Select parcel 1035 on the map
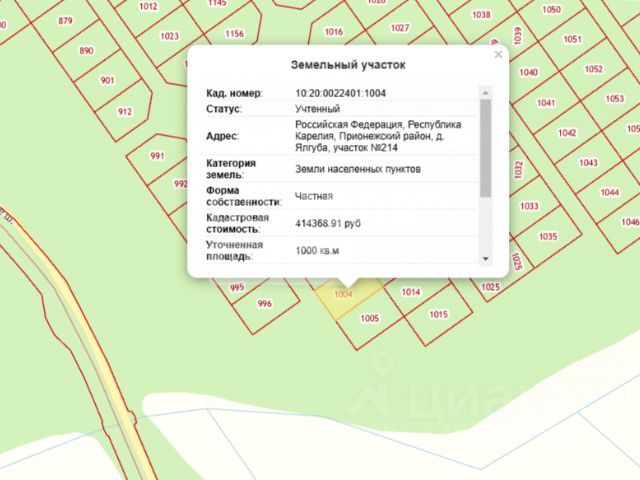This screenshot has width=640, height=480. (548, 236)
